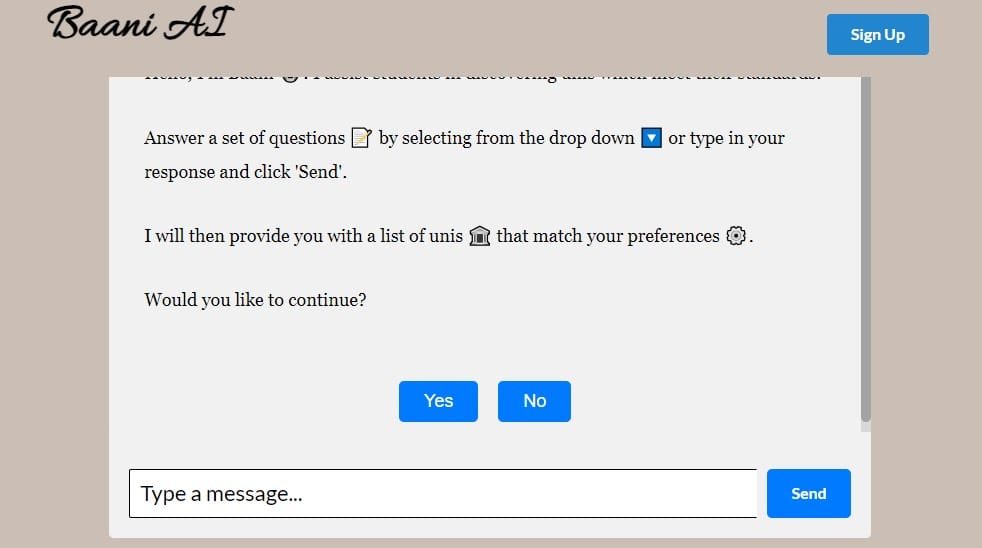Click the memo notepad emoji icon
Screen dimensions: 982x548
click(x=362, y=138)
